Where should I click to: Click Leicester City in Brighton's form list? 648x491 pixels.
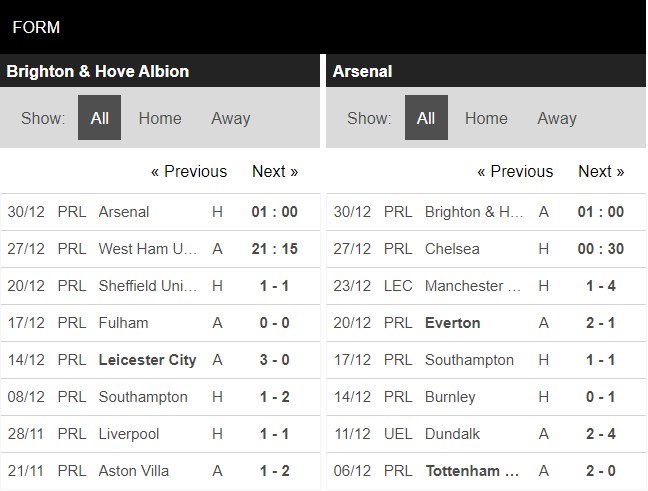click(x=147, y=360)
